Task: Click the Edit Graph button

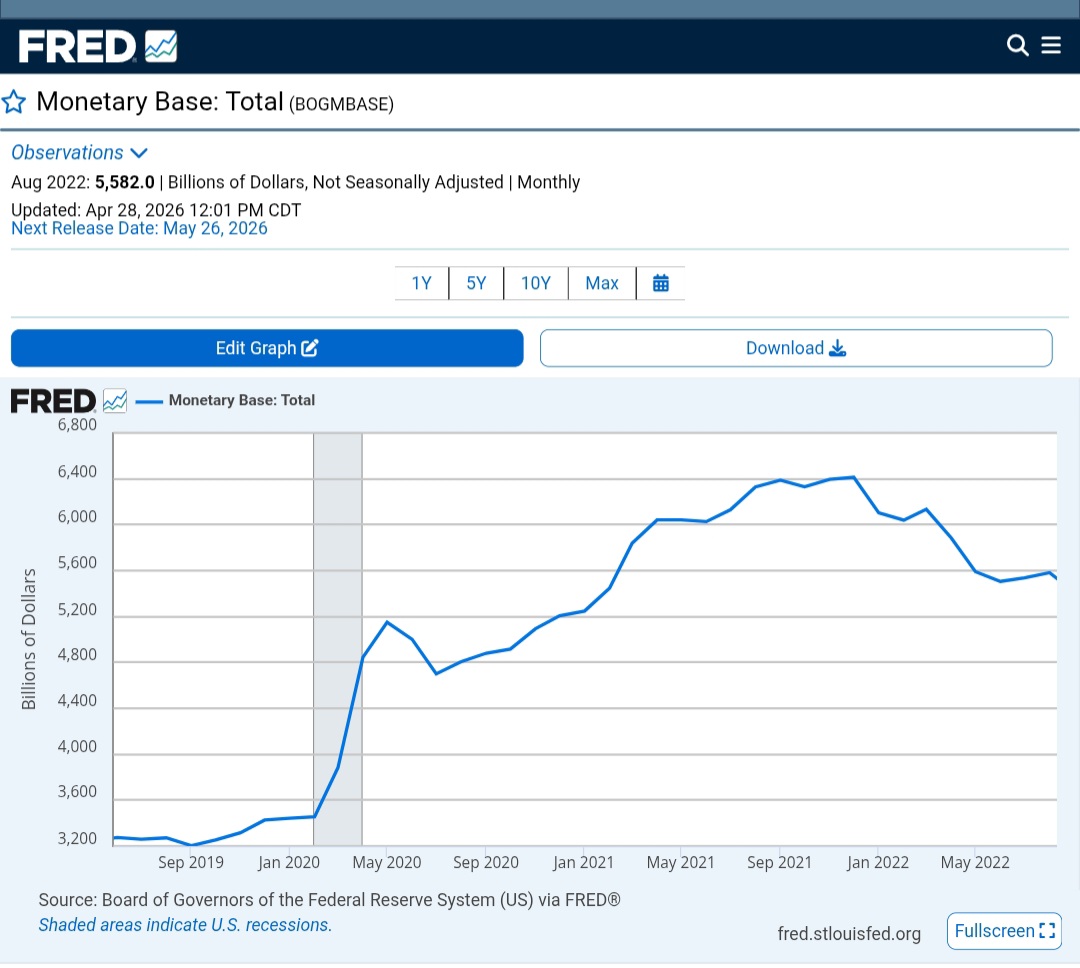Action: pyautogui.click(x=267, y=348)
